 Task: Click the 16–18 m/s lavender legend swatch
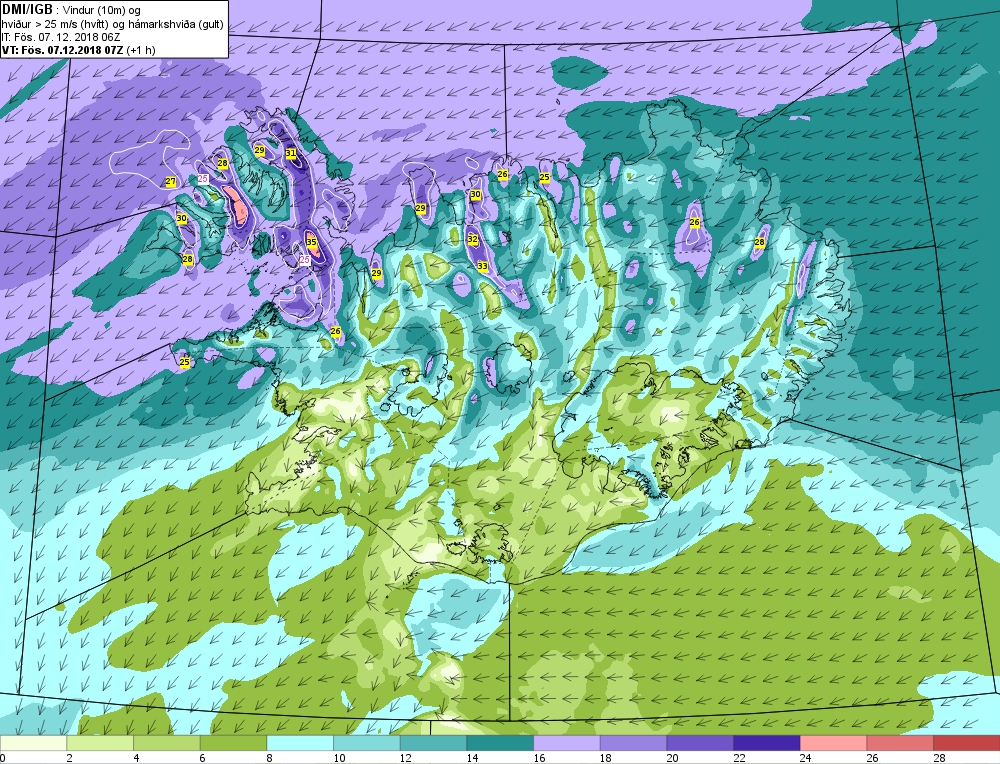566,743
